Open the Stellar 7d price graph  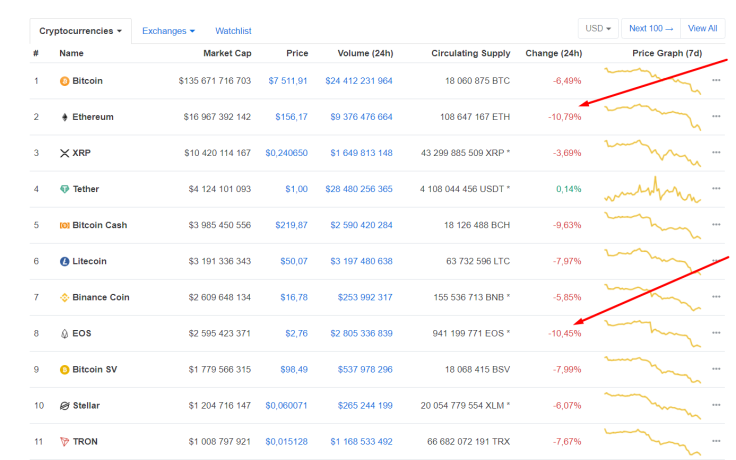point(652,406)
